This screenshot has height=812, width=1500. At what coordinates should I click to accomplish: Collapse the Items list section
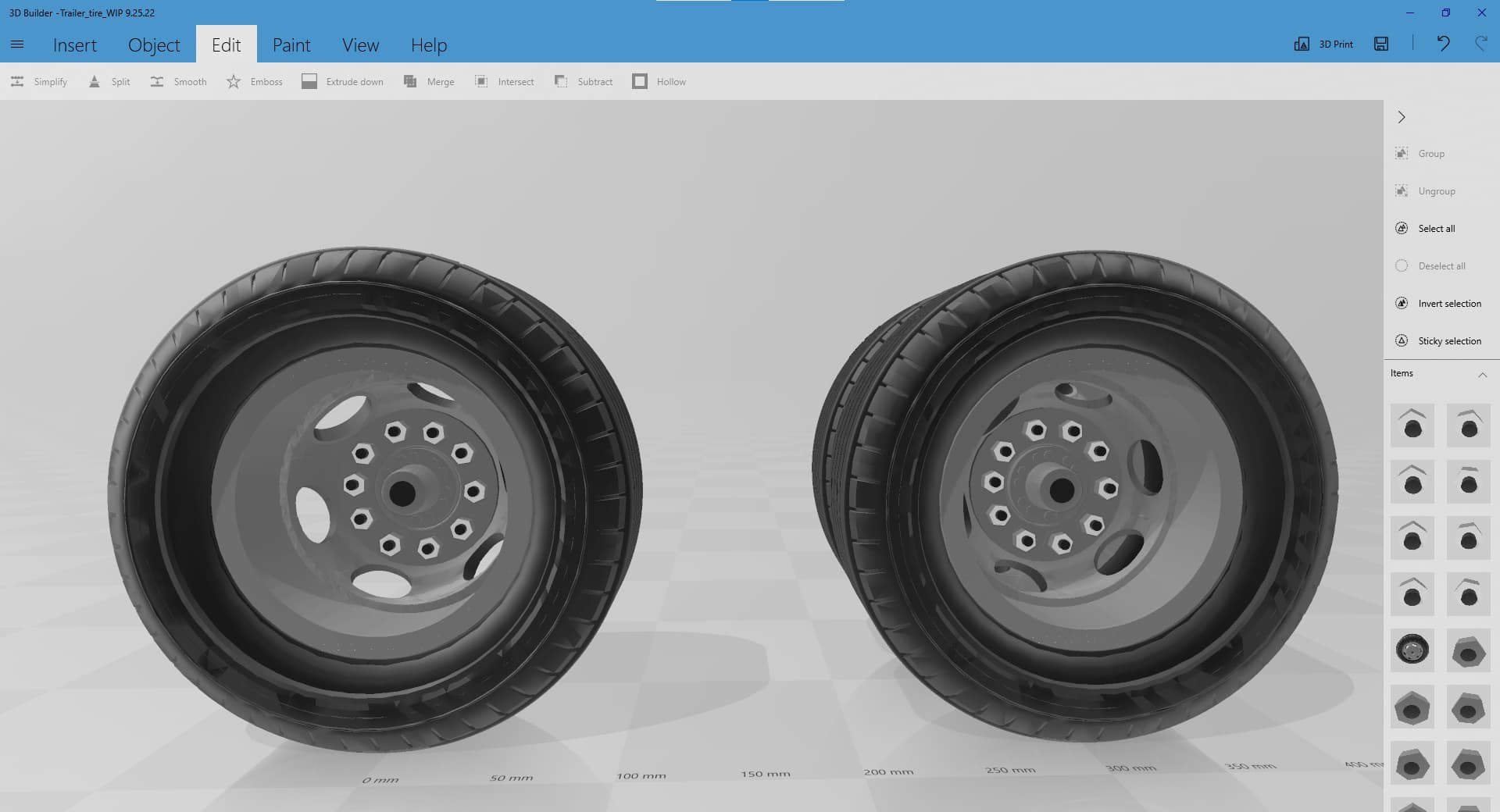point(1482,374)
